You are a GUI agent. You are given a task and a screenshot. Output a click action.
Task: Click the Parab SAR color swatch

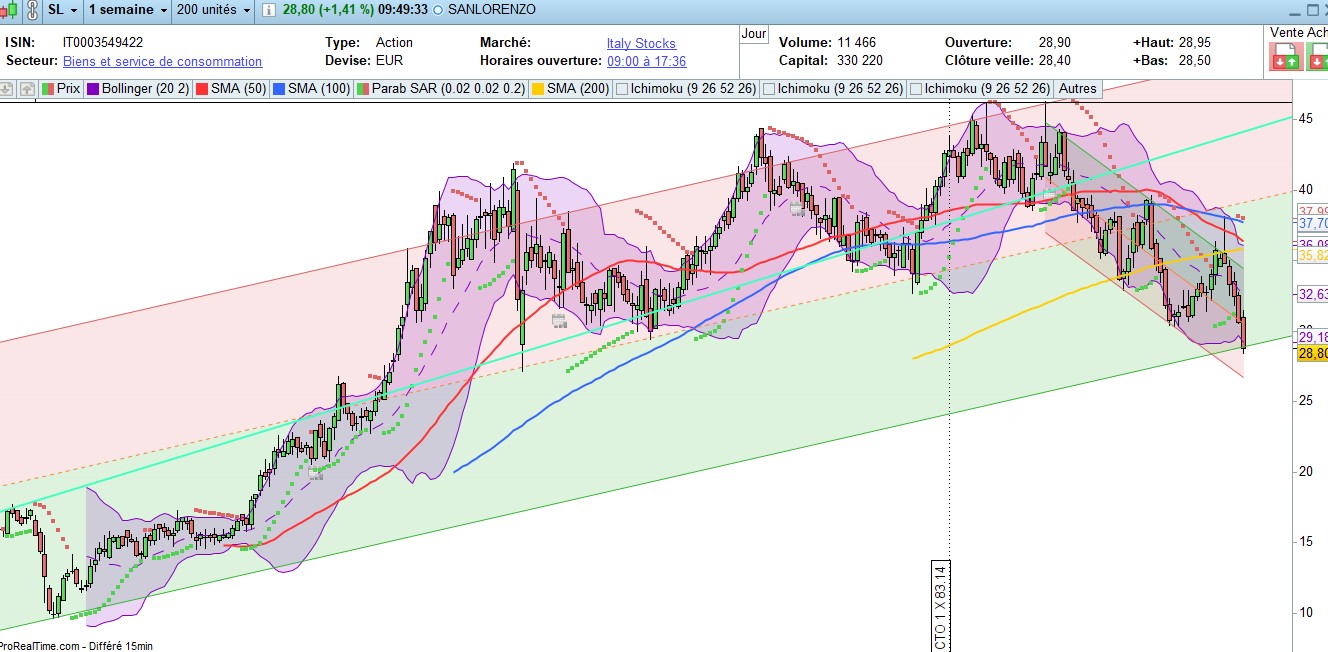(363, 88)
